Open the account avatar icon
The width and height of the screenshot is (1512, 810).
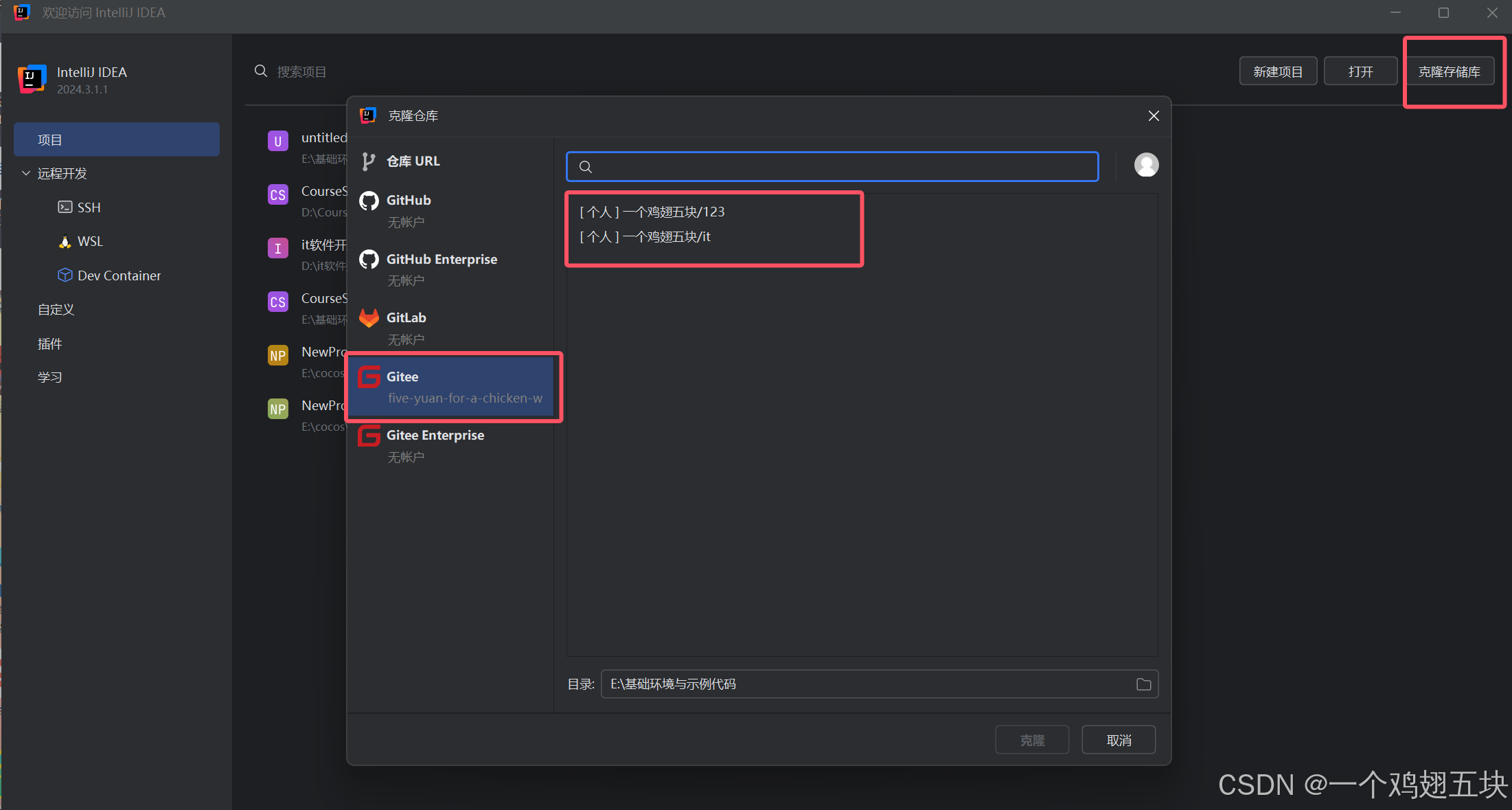click(x=1146, y=165)
